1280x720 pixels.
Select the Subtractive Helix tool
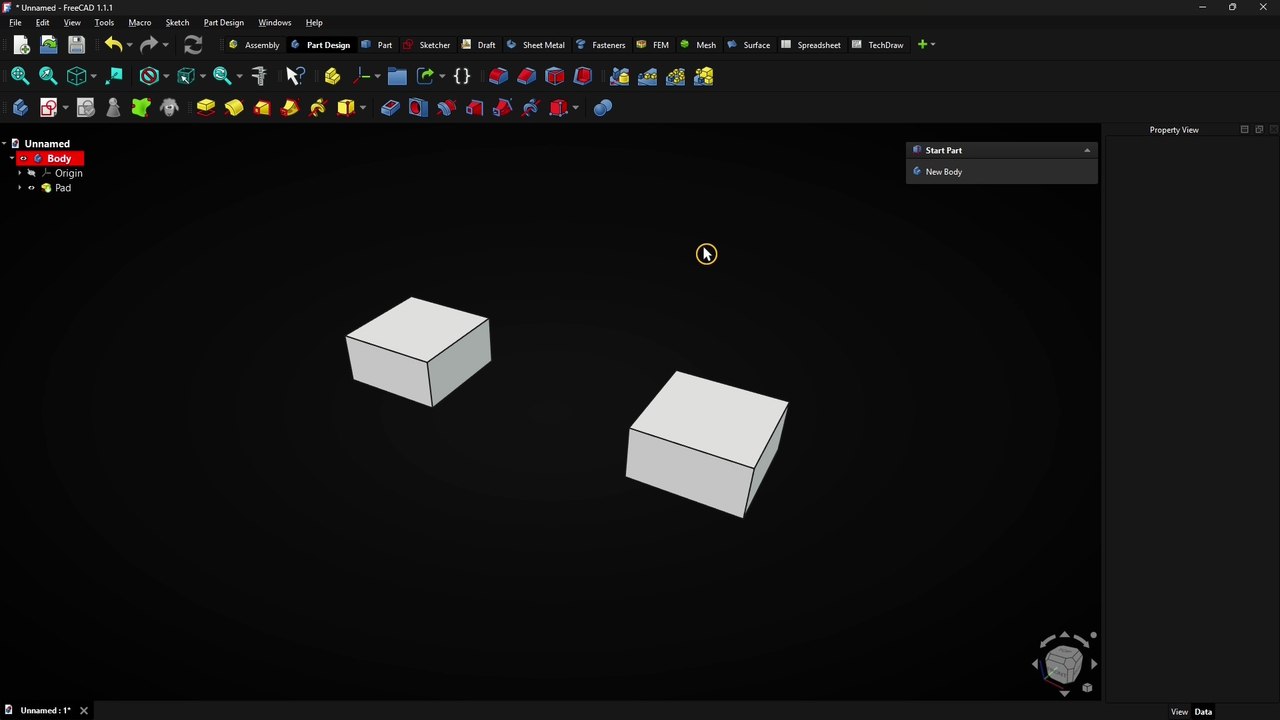point(531,107)
